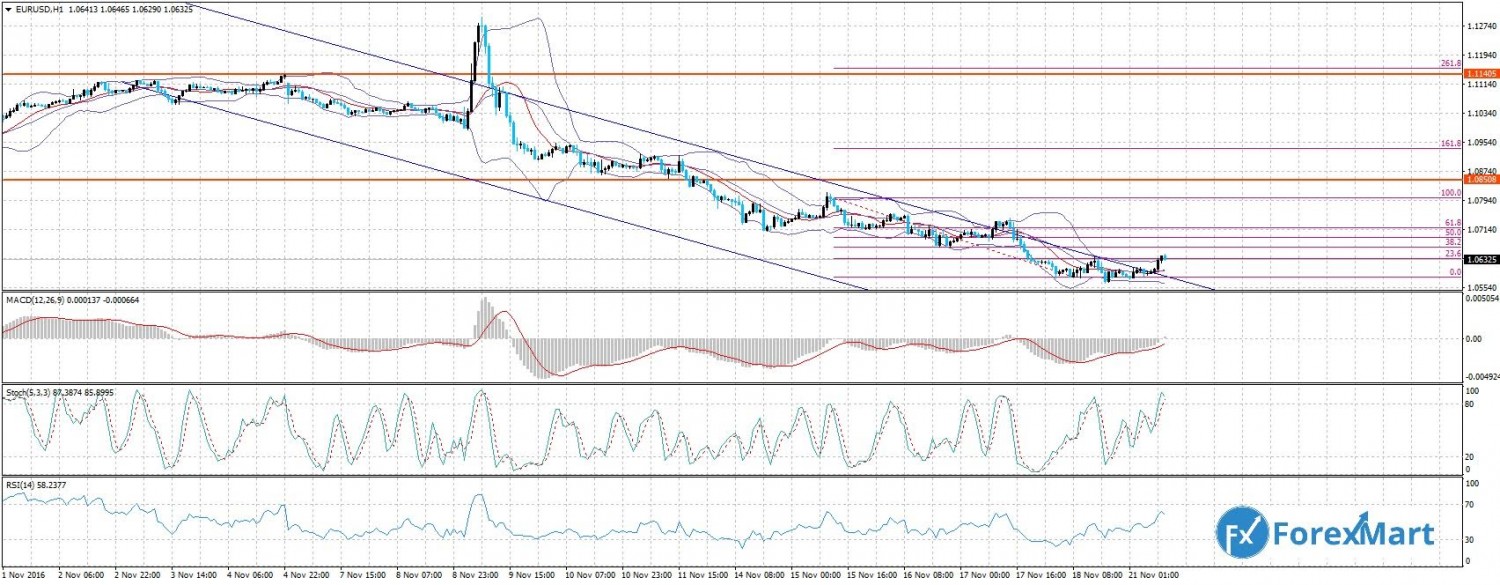Click the 70 level on RSI scale
Image resolution: width=1500 pixels, height=585 pixels.
point(1469,506)
